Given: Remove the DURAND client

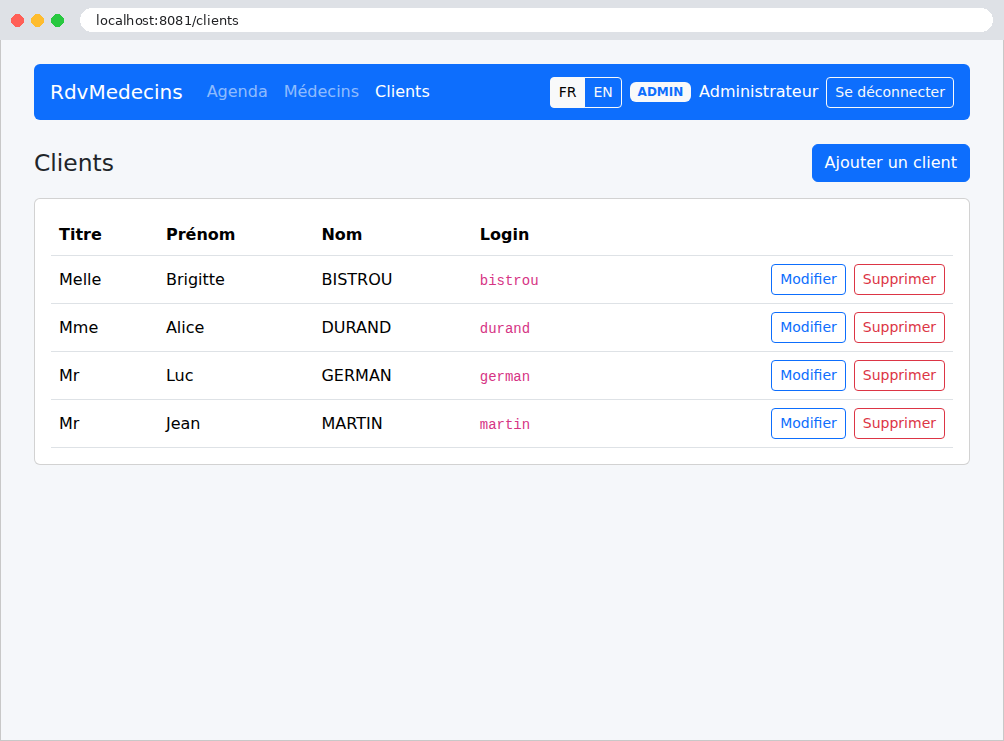Looking at the screenshot, I should pos(899,327).
